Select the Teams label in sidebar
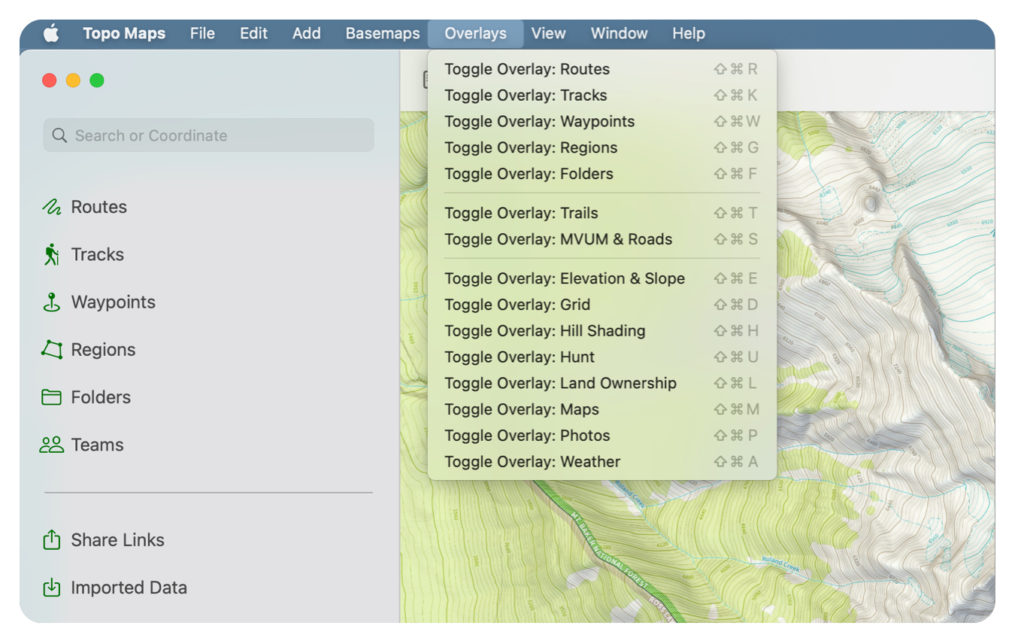 click(97, 445)
